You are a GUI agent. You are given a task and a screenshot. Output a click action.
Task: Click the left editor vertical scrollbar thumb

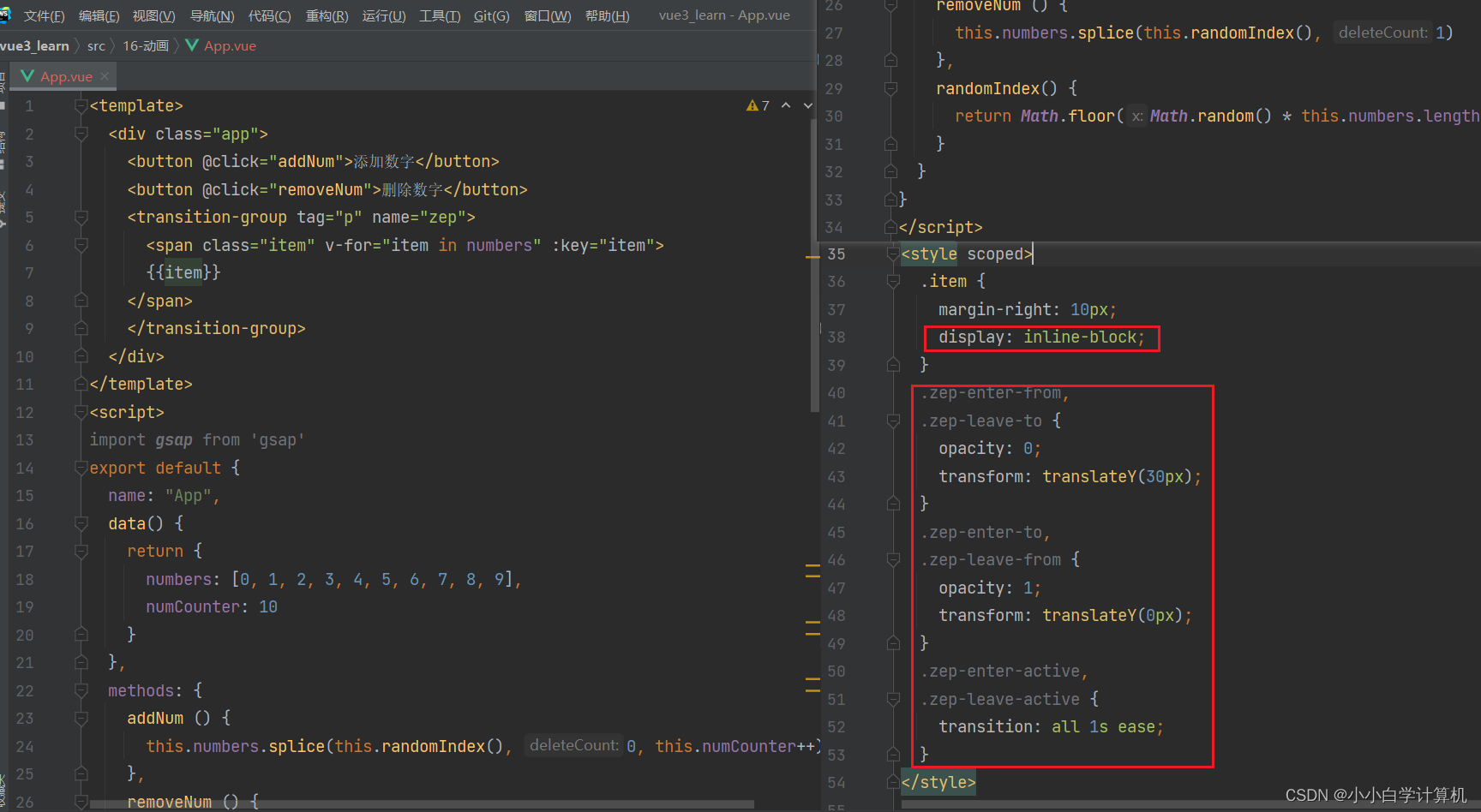(x=814, y=266)
